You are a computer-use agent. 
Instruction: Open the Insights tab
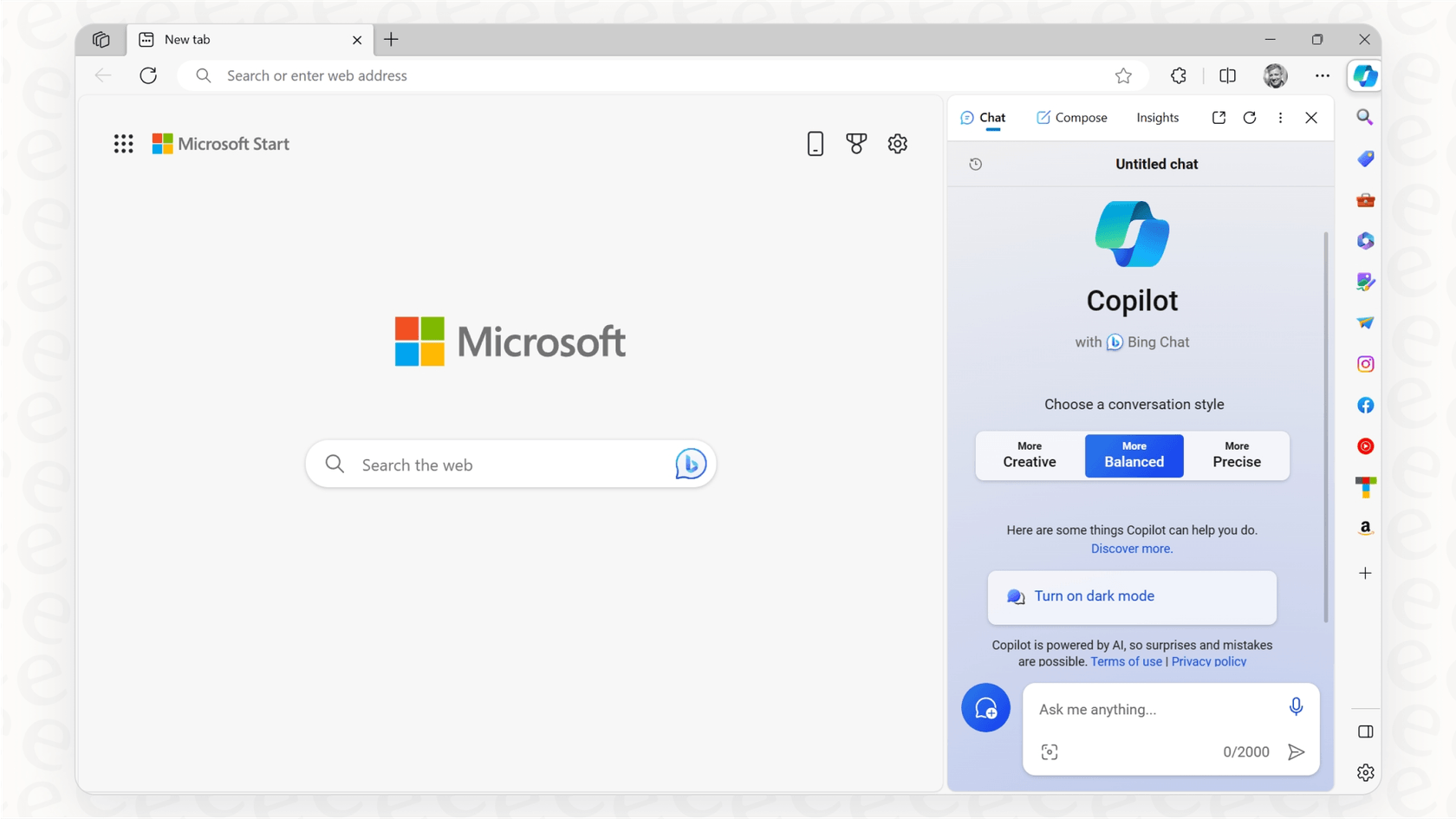coord(1157,117)
